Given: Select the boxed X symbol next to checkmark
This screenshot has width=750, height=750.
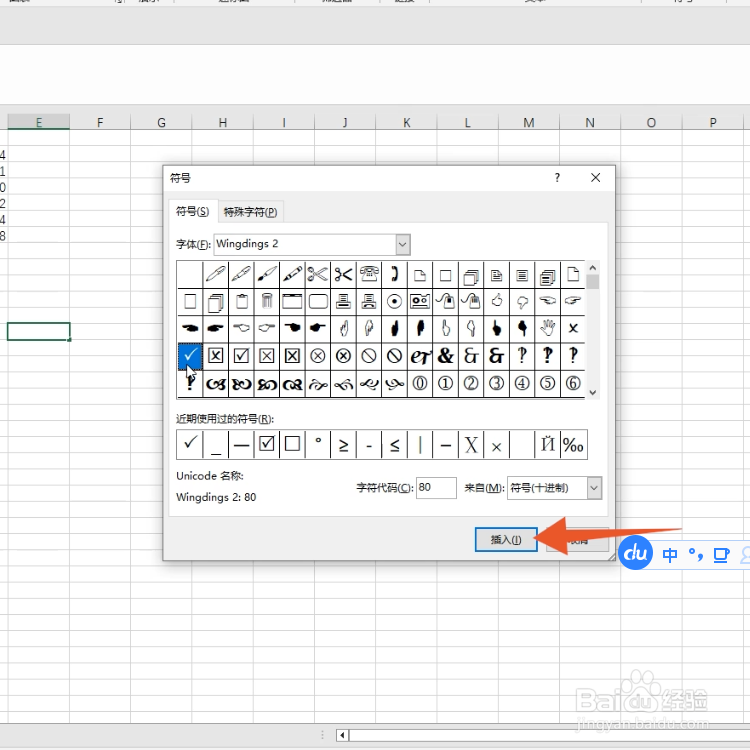Looking at the screenshot, I should tap(216, 356).
